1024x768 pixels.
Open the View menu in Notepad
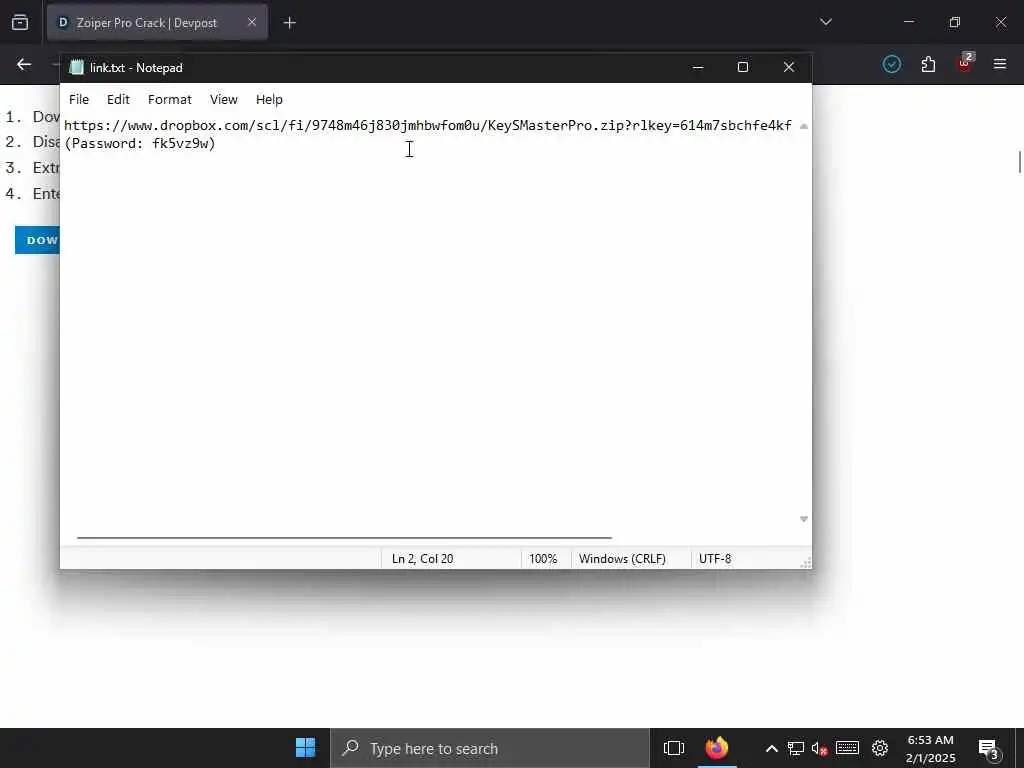click(x=223, y=99)
